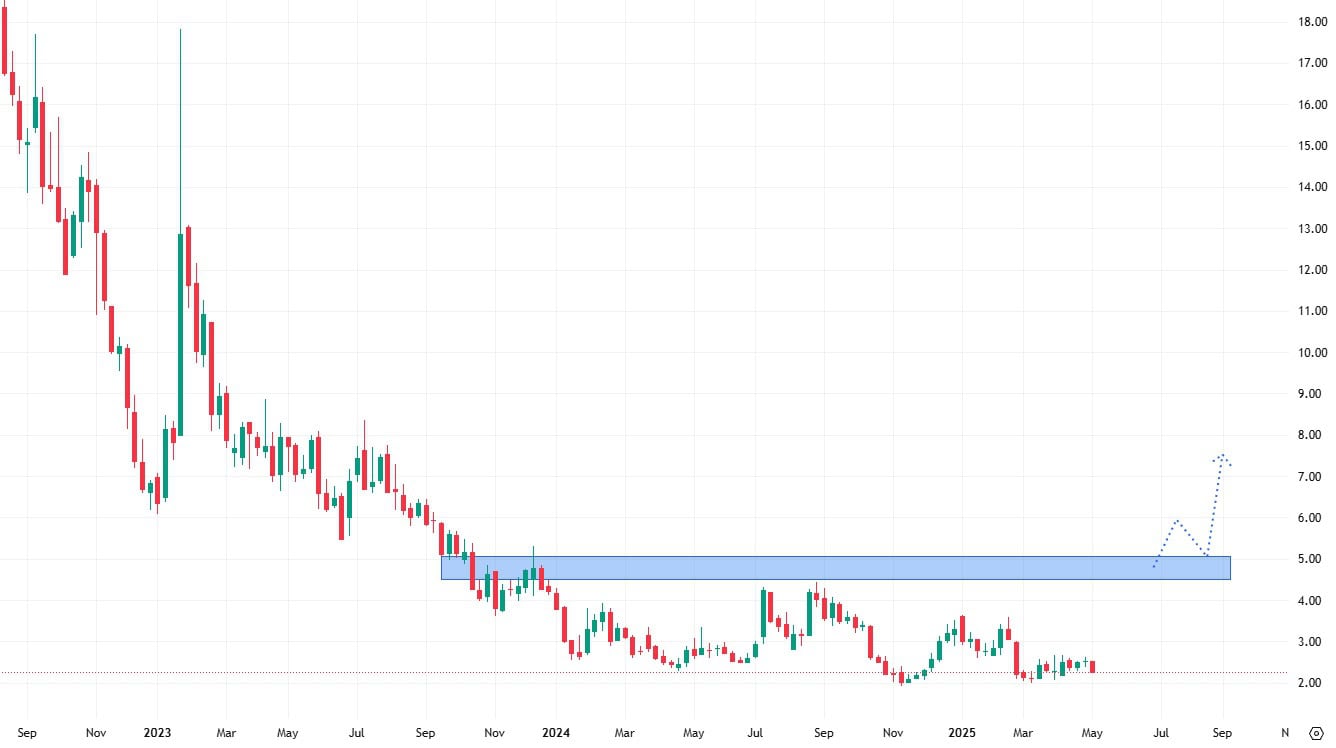Click the rightmost Jul time axis label
The height and width of the screenshot is (748, 1336).
pyautogui.click(x=1162, y=732)
